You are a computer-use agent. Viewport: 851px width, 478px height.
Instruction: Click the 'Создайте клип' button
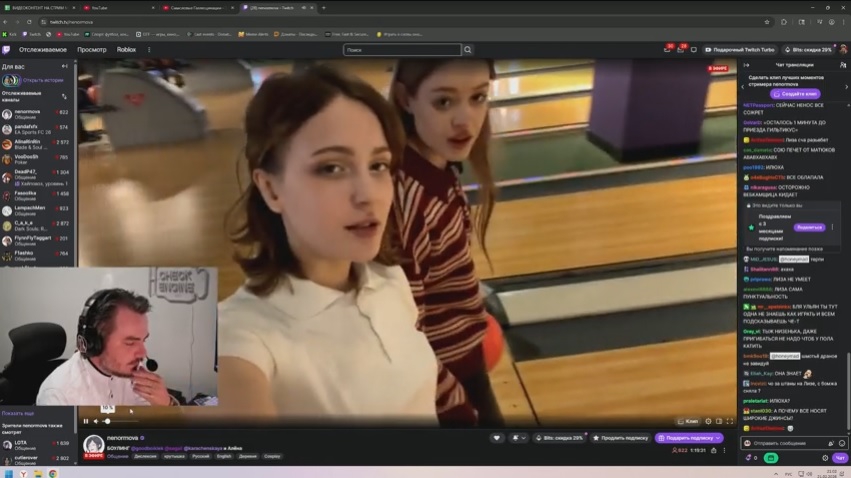795,94
